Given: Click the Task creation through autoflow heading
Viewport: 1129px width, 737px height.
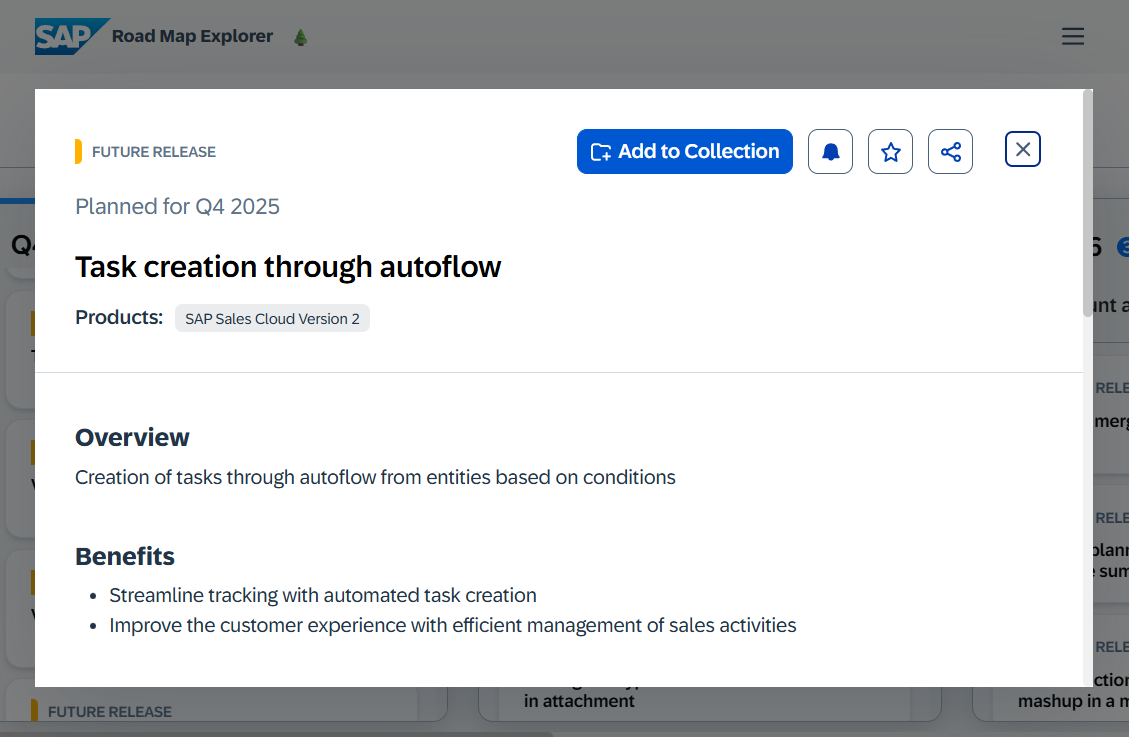Looking at the screenshot, I should coord(288,267).
